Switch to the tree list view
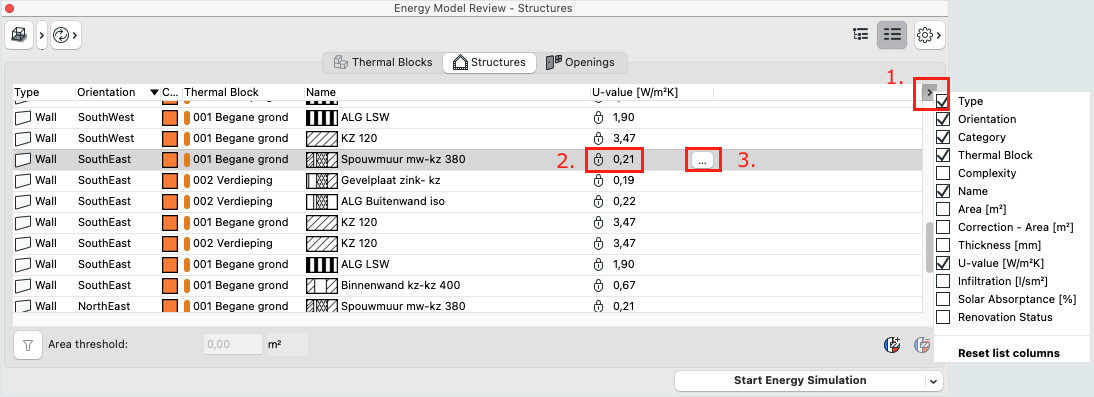The image size is (1094, 397). pos(860,35)
